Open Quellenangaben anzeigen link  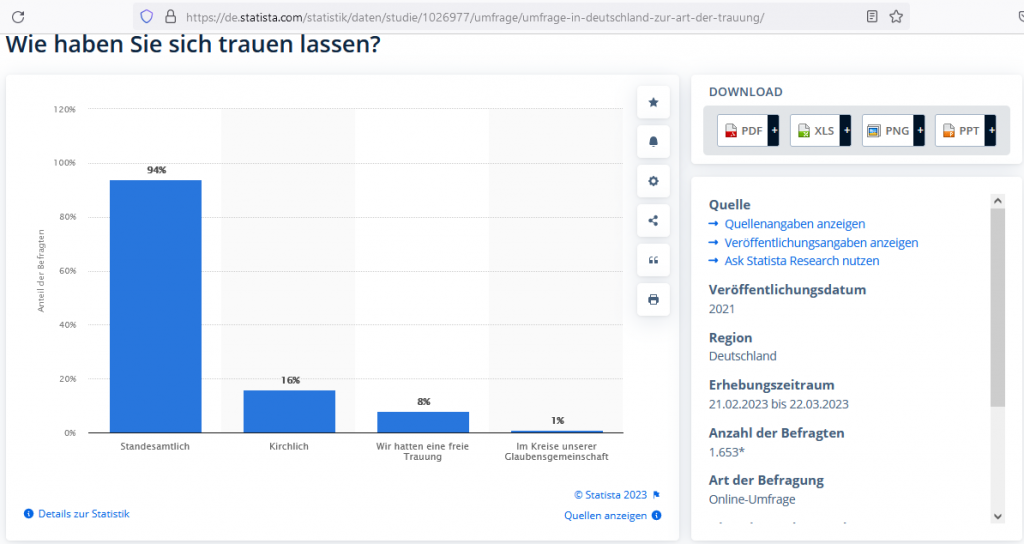(794, 224)
